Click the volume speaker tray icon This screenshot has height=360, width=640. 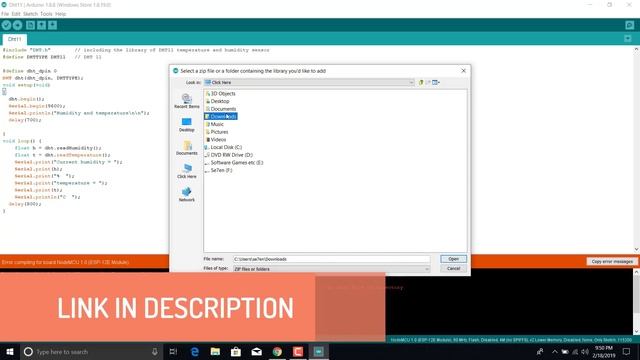(585, 351)
